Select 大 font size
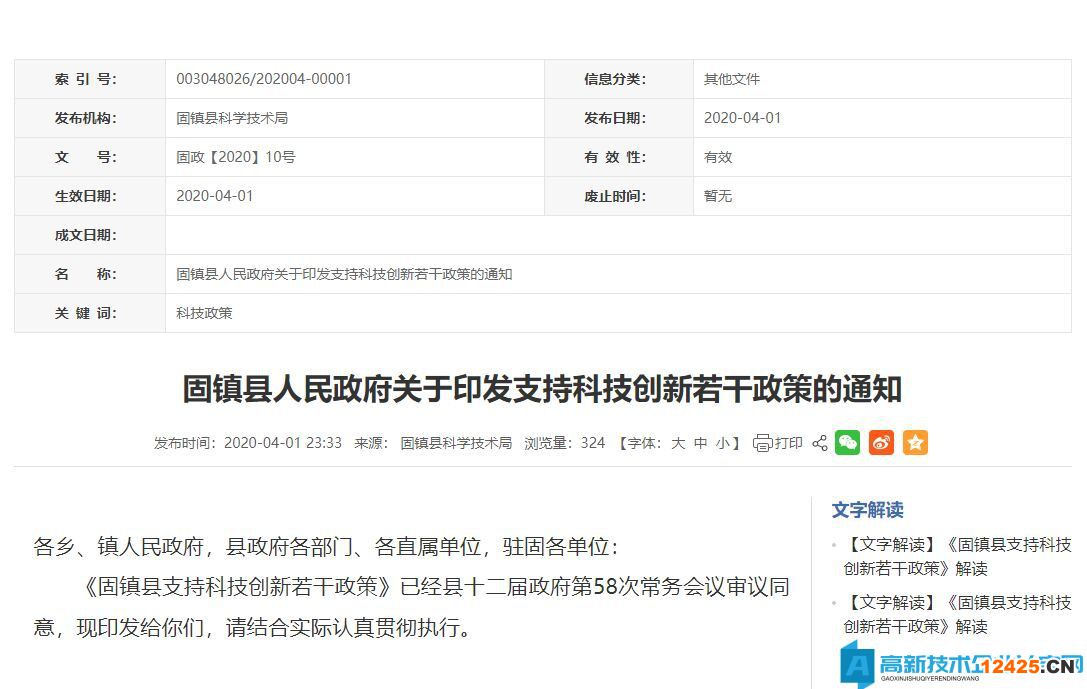 pyautogui.click(x=679, y=442)
